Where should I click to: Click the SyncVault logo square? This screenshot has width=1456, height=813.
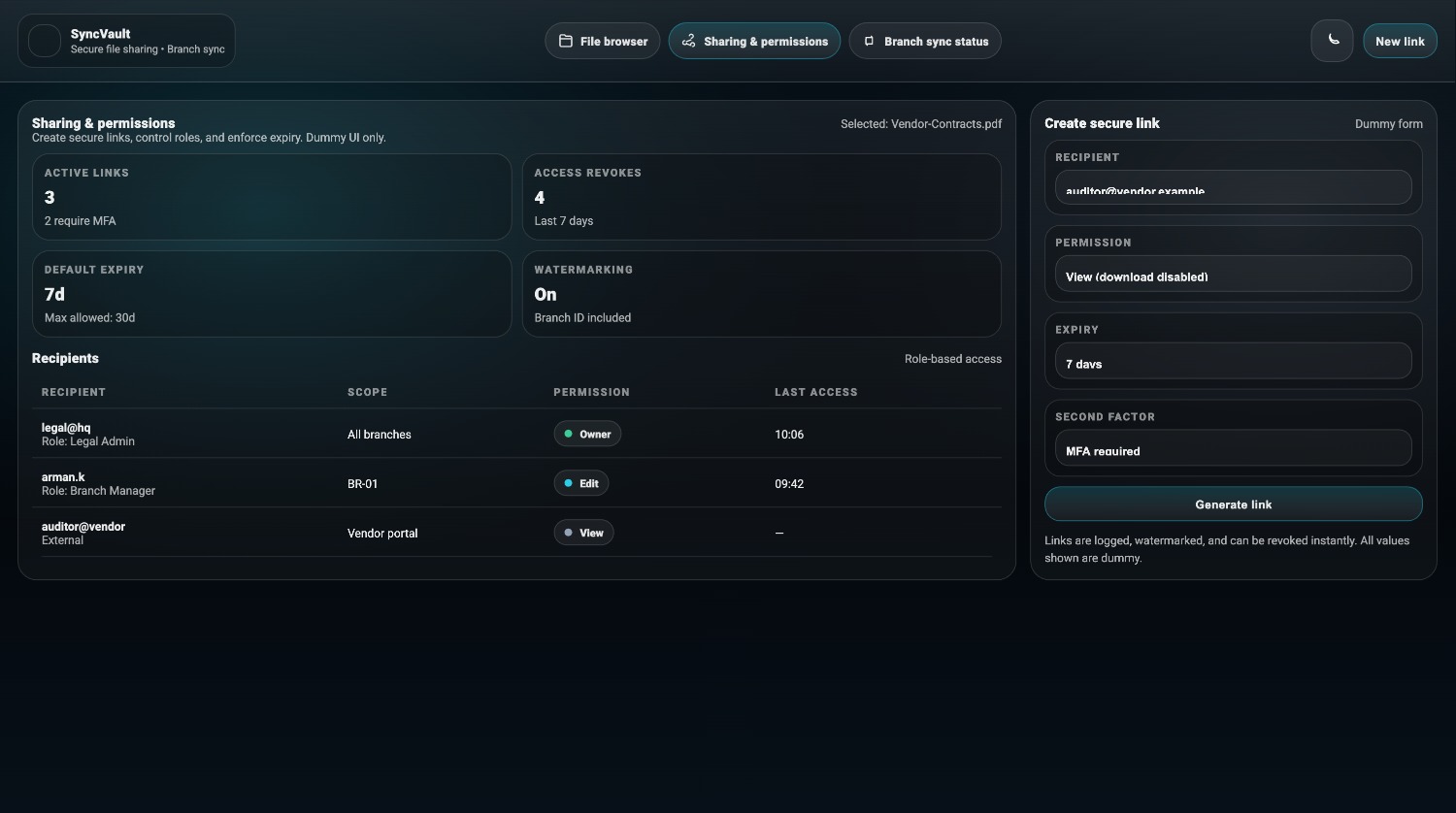[44, 40]
